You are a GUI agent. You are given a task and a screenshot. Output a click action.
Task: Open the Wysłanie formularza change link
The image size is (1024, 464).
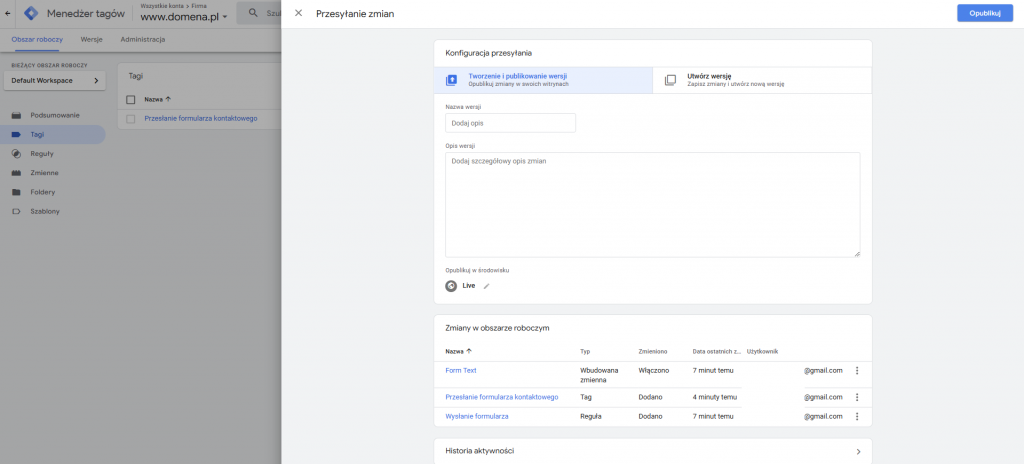pos(477,416)
